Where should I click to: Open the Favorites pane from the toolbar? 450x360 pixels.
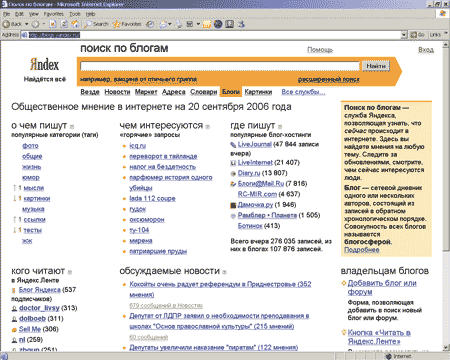coord(127,24)
